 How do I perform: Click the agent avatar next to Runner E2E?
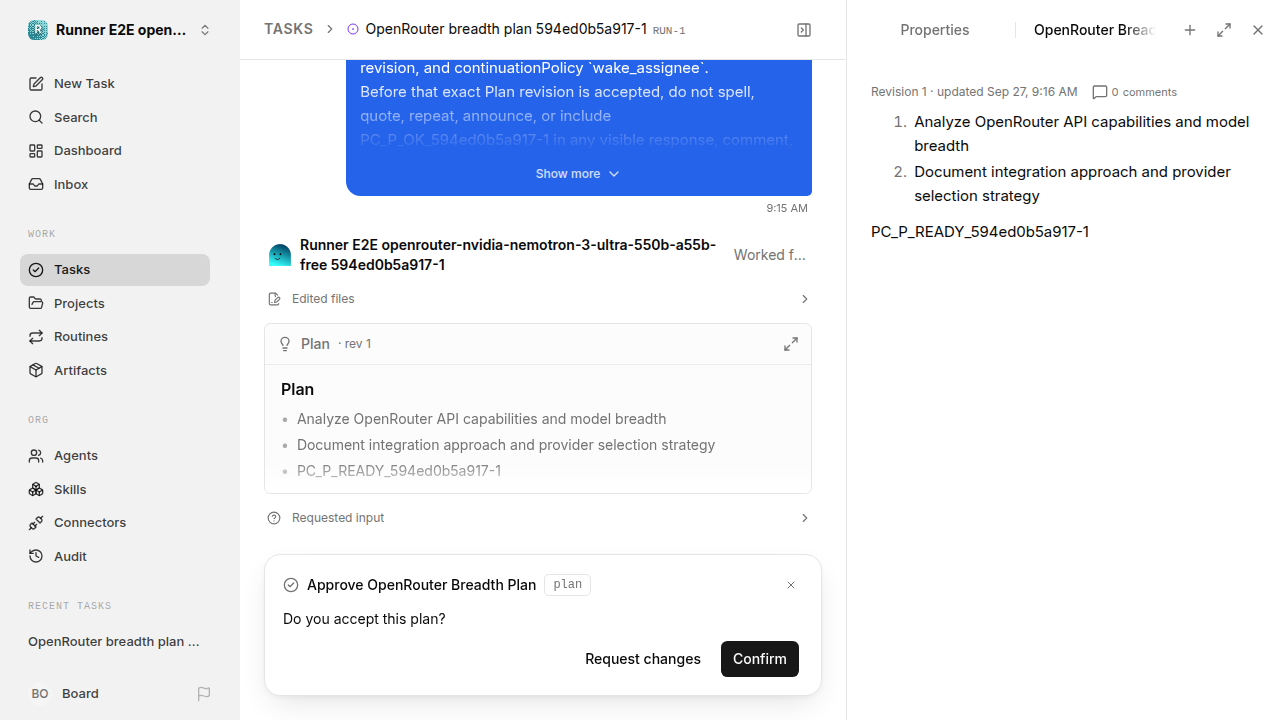click(280, 255)
